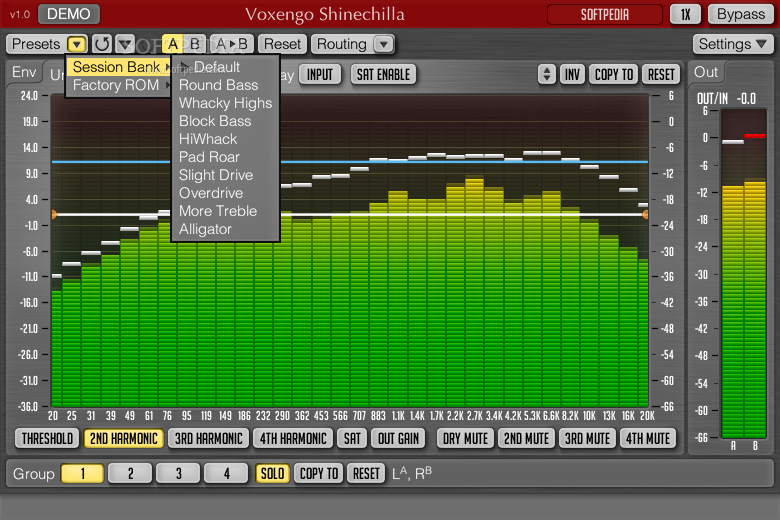Choose the Overdrive preset

click(x=225, y=193)
